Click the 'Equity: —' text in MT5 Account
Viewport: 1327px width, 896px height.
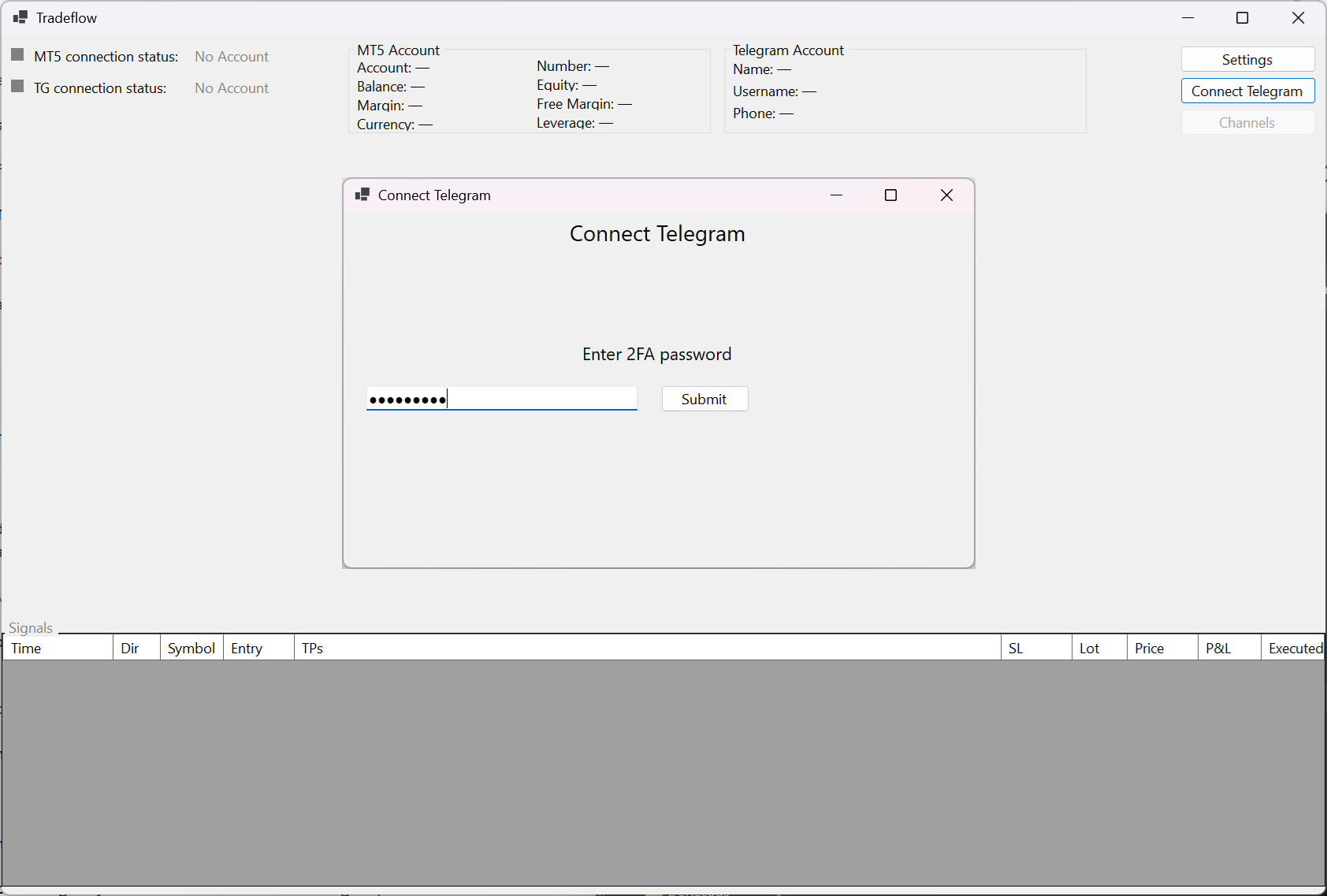click(x=567, y=85)
